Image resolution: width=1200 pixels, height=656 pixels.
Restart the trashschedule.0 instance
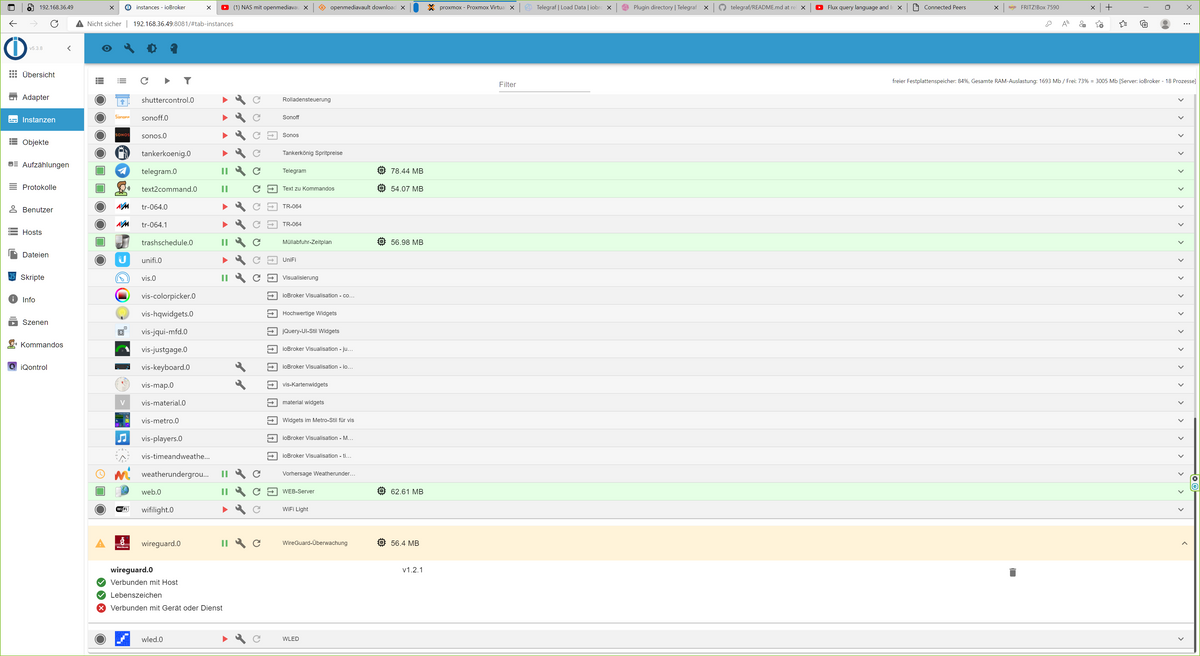click(x=257, y=242)
